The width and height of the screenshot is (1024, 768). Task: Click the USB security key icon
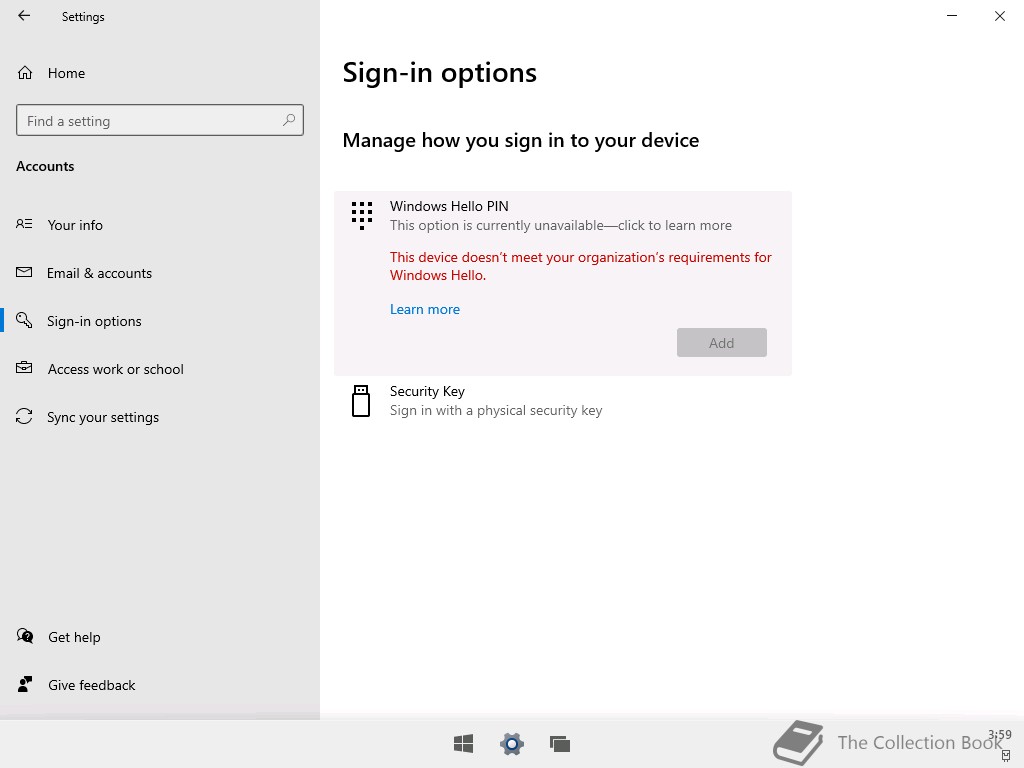(361, 400)
